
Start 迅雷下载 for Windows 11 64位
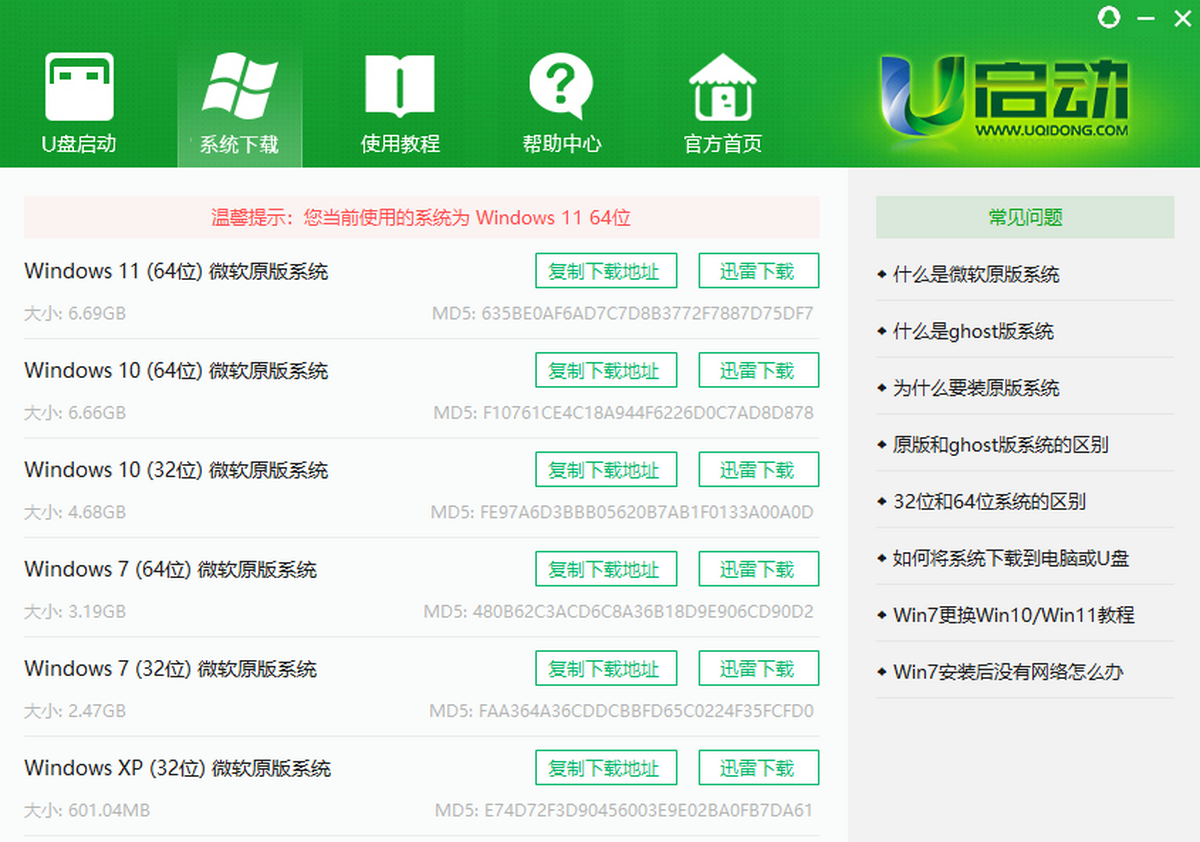click(x=758, y=271)
